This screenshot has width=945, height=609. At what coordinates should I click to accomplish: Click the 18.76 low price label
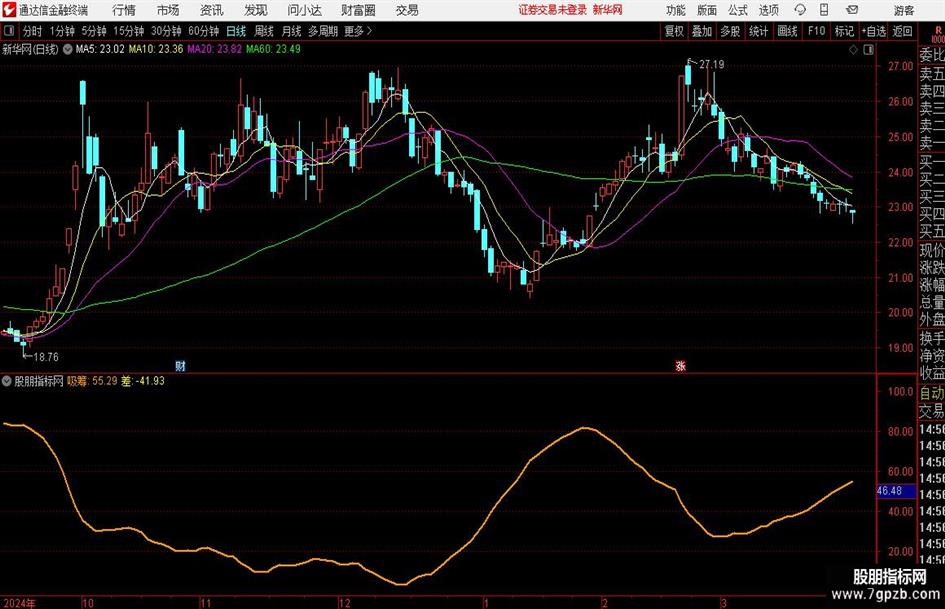pos(46,357)
